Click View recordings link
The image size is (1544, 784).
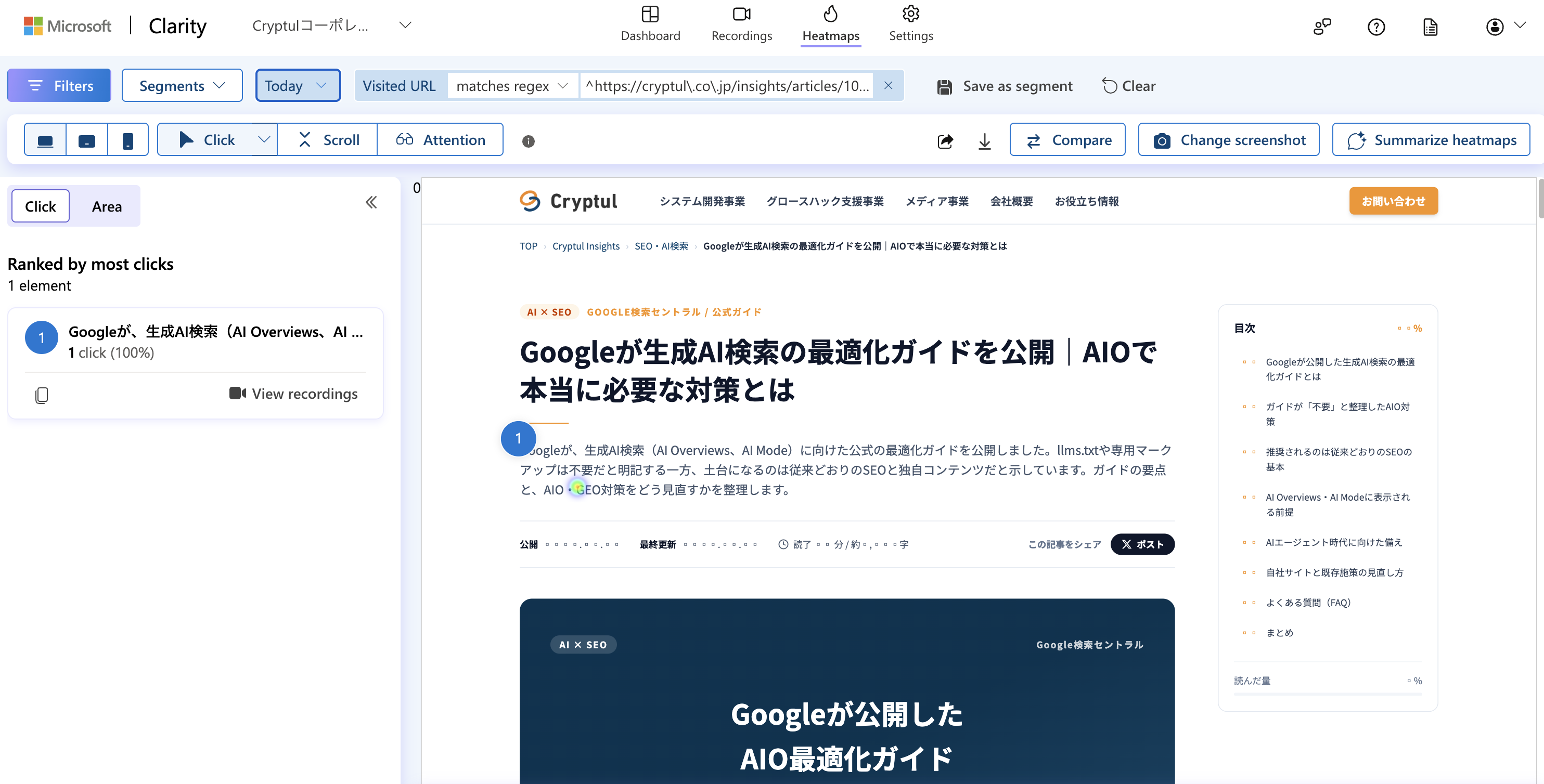pyautogui.click(x=294, y=394)
